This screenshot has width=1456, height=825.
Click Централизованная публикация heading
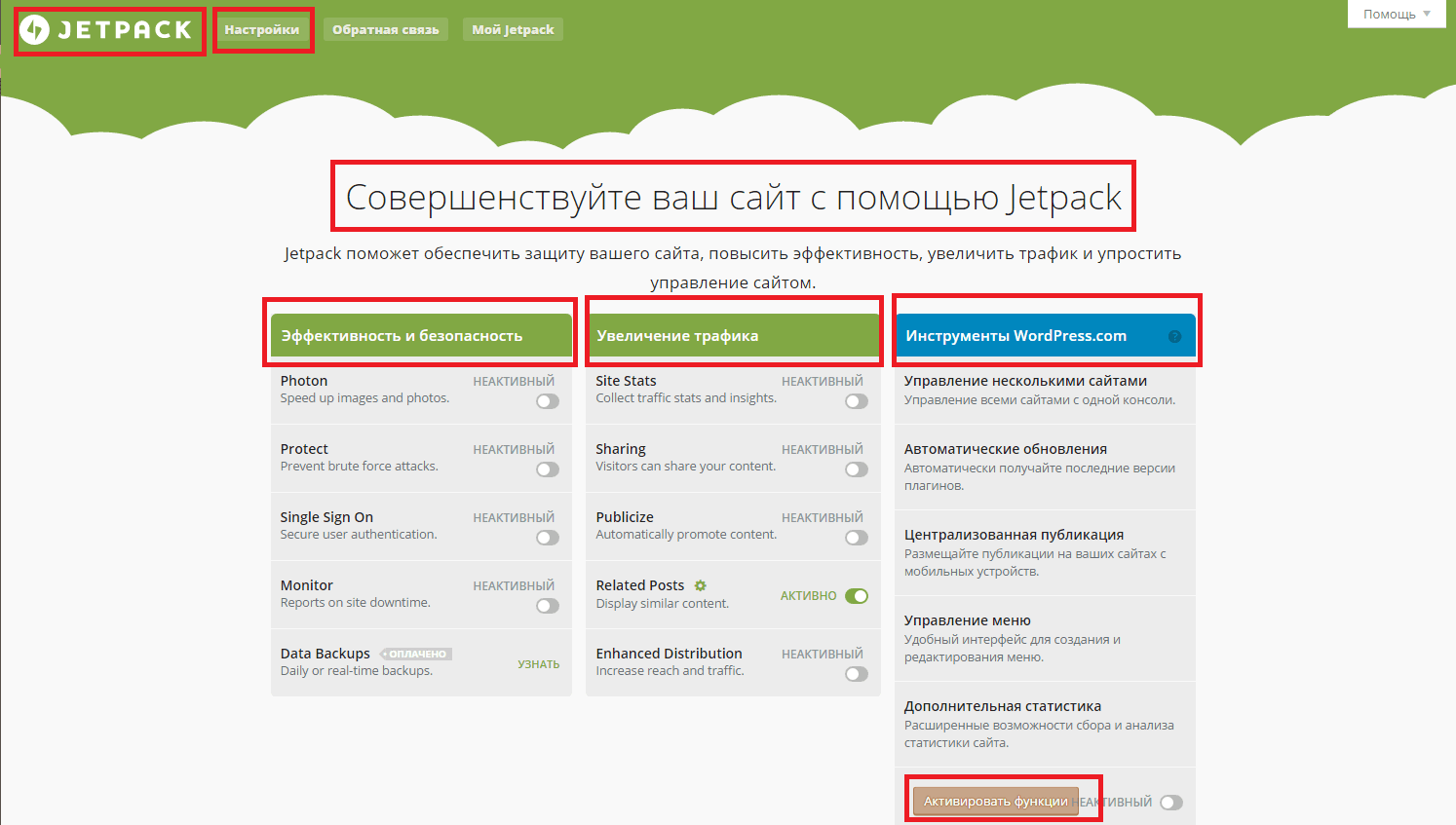[x=1015, y=535]
